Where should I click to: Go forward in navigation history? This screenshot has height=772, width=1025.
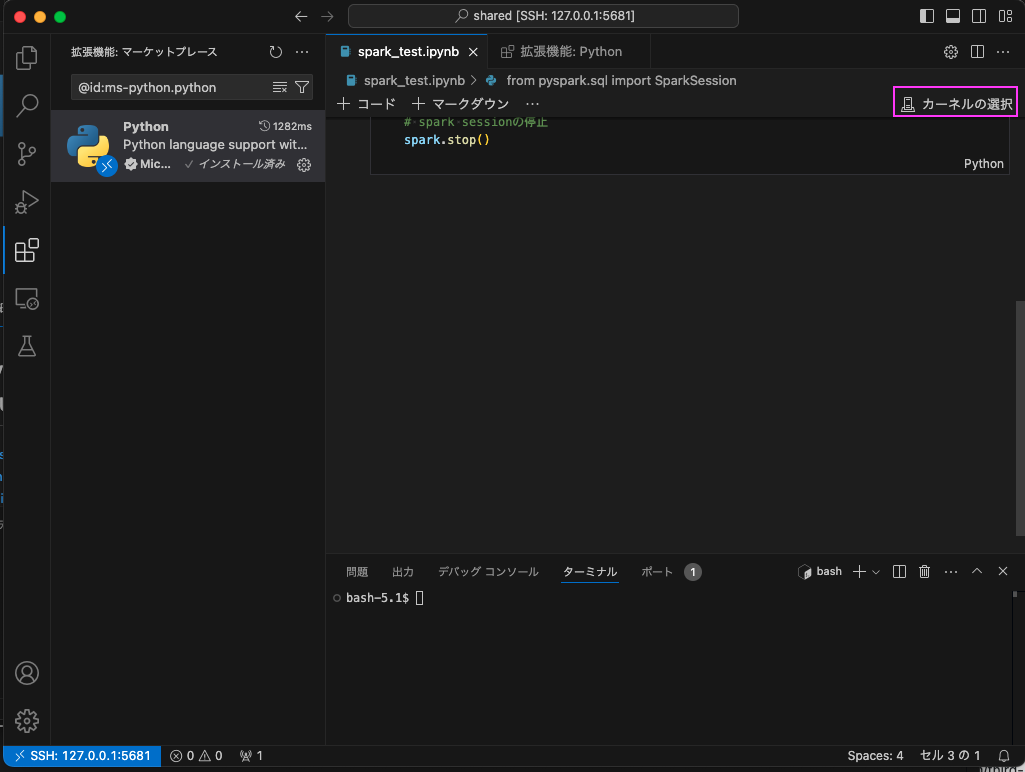(x=327, y=16)
